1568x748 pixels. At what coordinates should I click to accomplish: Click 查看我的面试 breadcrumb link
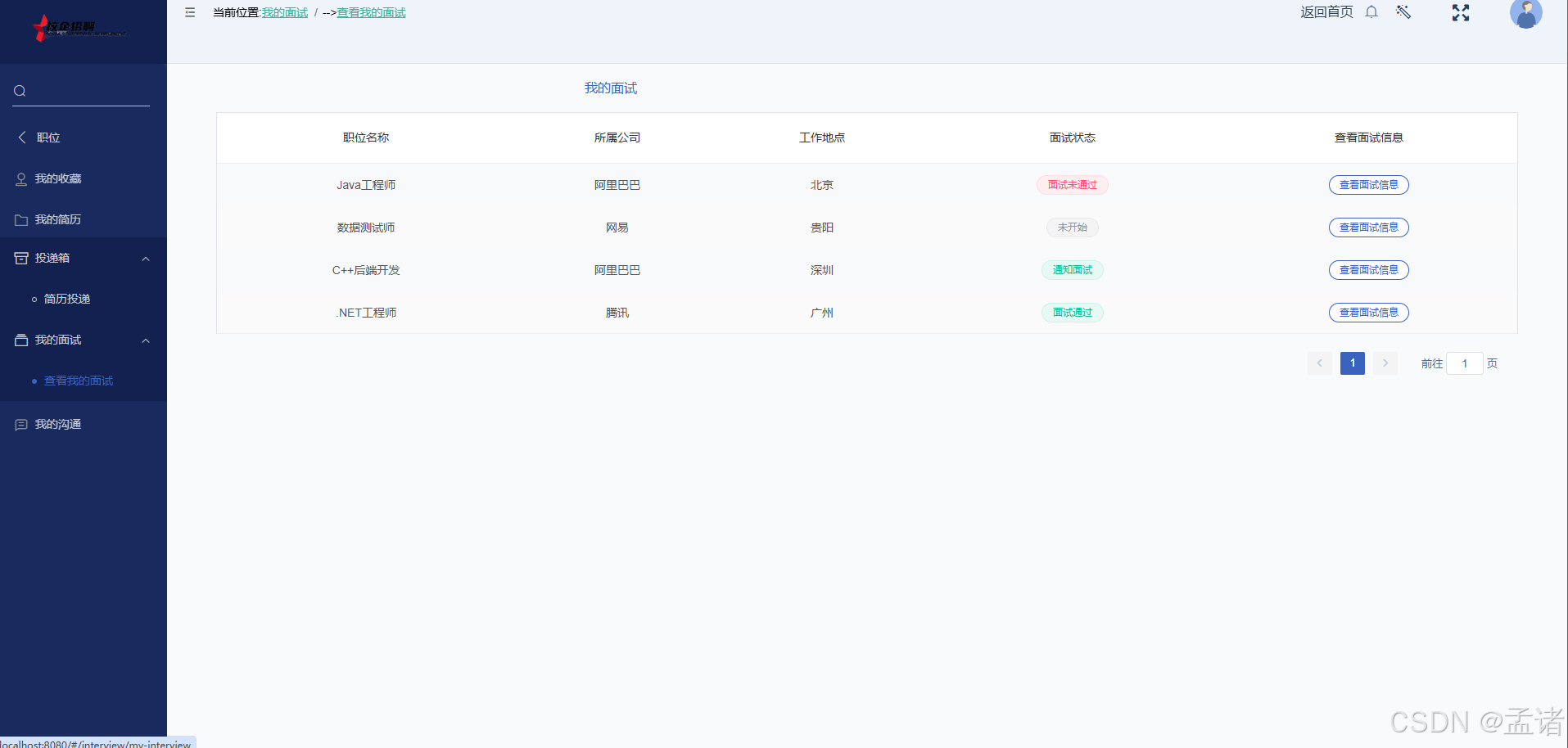tap(371, 12)
